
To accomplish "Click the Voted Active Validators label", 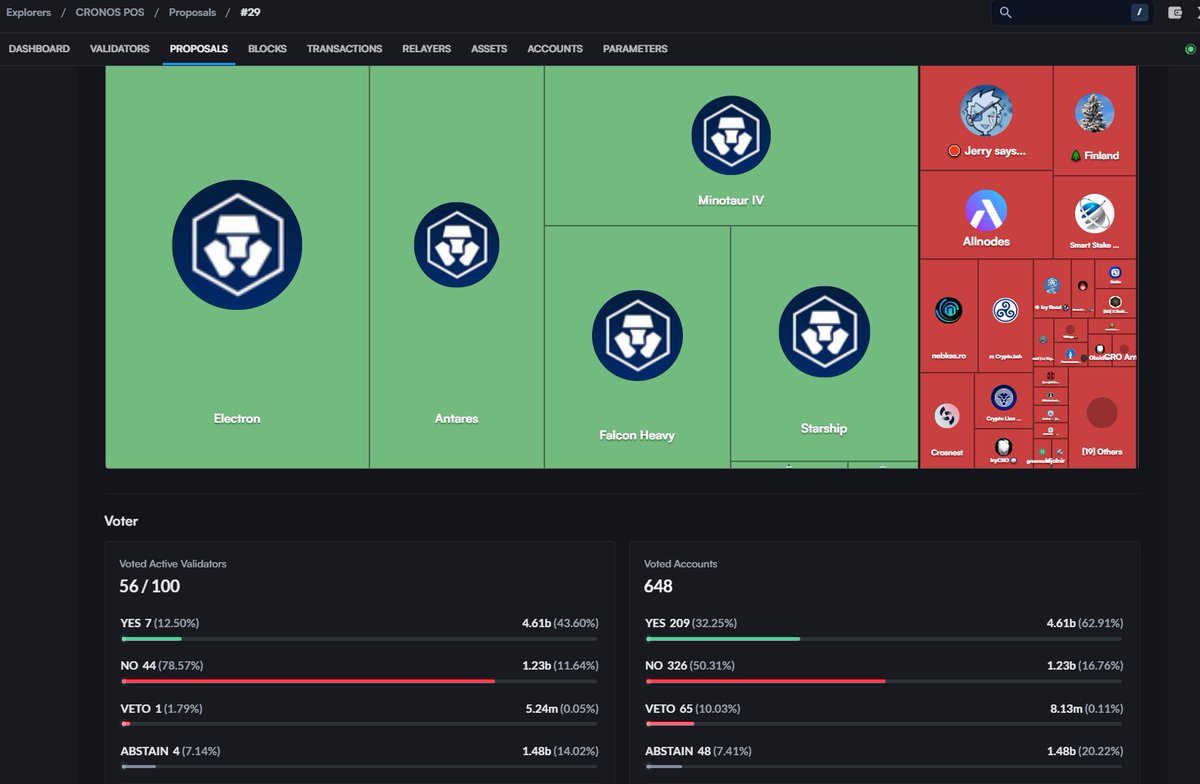I will (x=173, y=564).
